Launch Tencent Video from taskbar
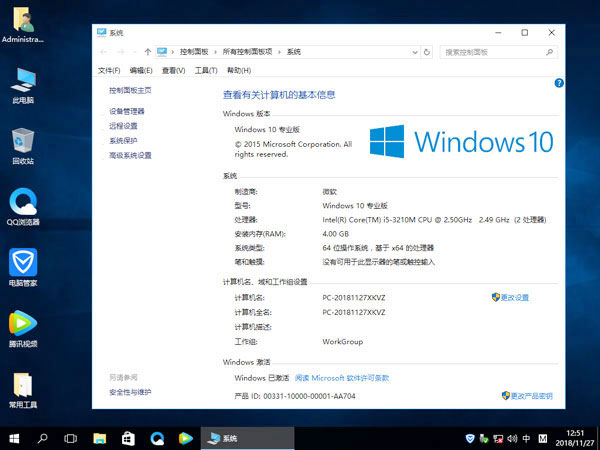Image resolution: width=600 pixels, height=450 pixels. coord(186,438)
